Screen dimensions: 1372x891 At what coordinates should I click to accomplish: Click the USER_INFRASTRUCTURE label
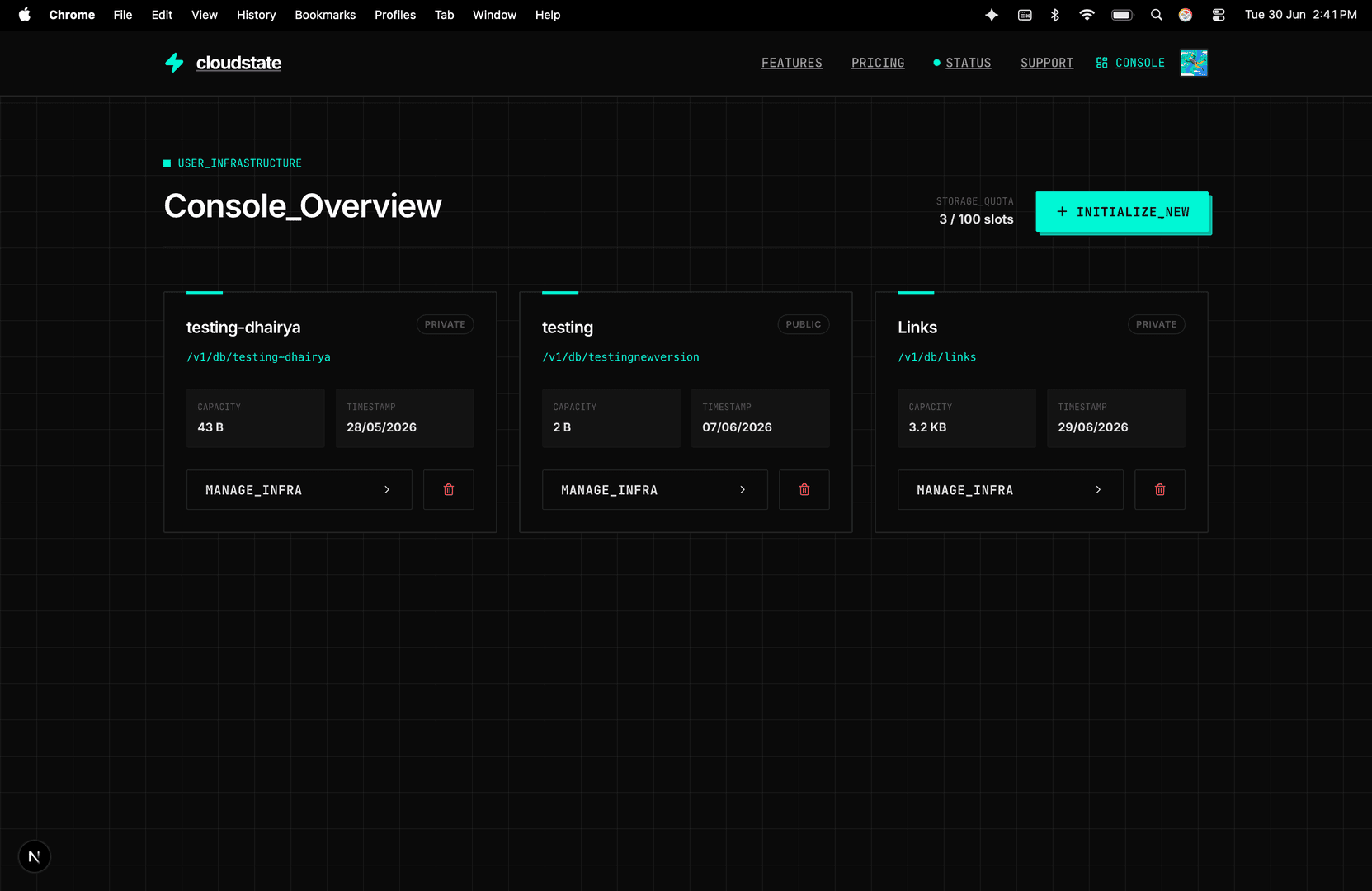[240, 163]
